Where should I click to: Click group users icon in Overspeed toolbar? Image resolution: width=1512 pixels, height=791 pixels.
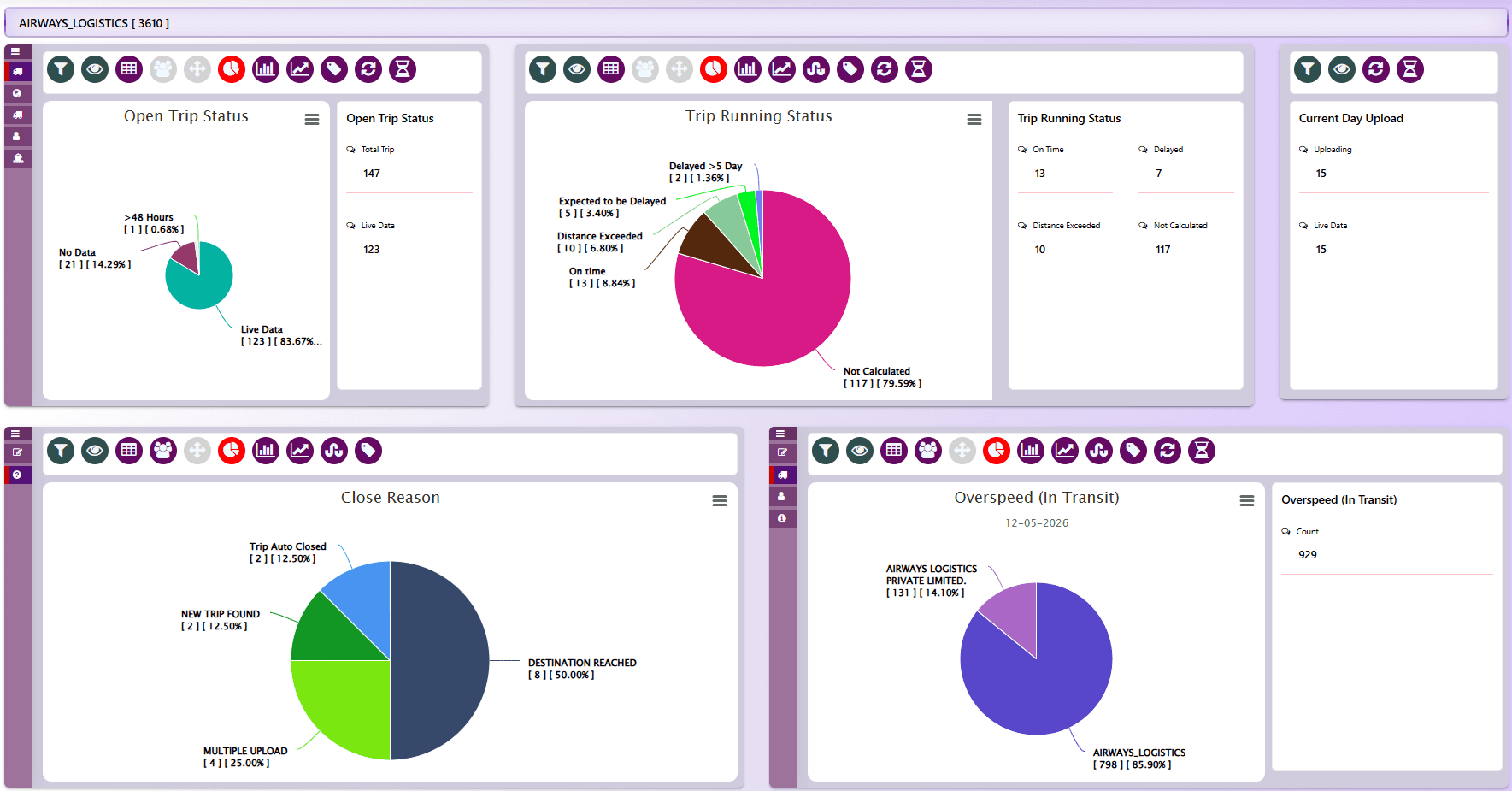point(928,451)
